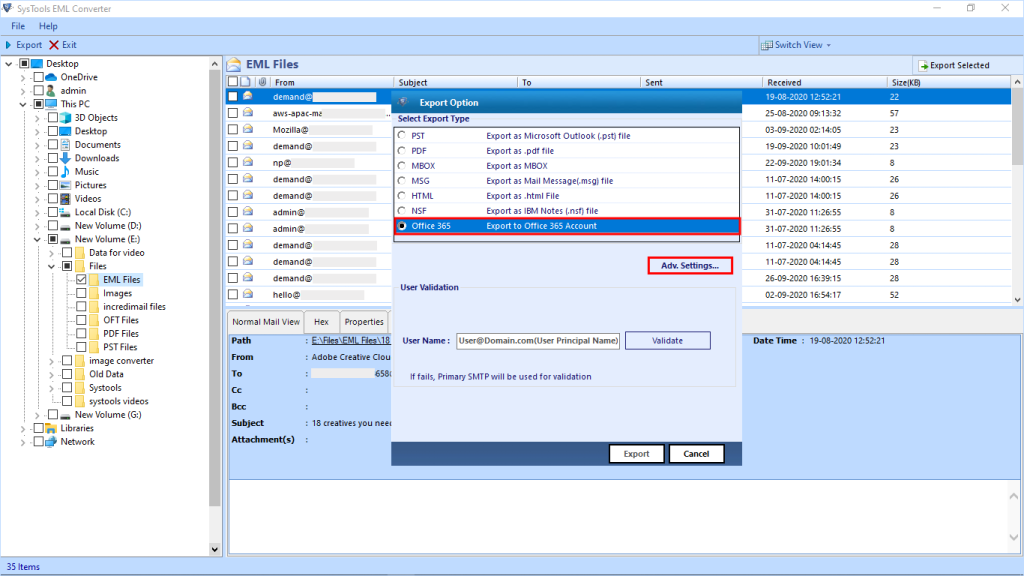Viewport: 1024px width, 576px height.
Task: Open Adv. Settings in Export Option dialog
Action: 690,266
